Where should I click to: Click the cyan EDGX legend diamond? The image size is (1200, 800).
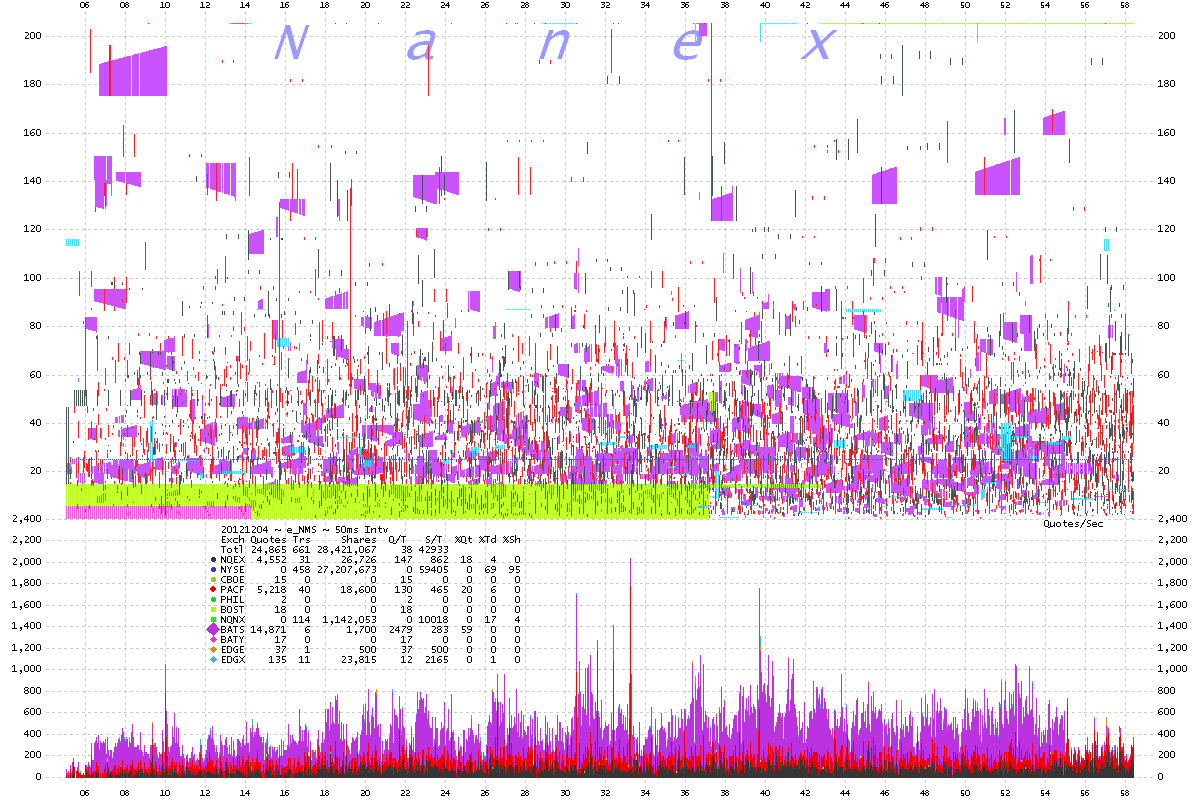tap(213, 660)
